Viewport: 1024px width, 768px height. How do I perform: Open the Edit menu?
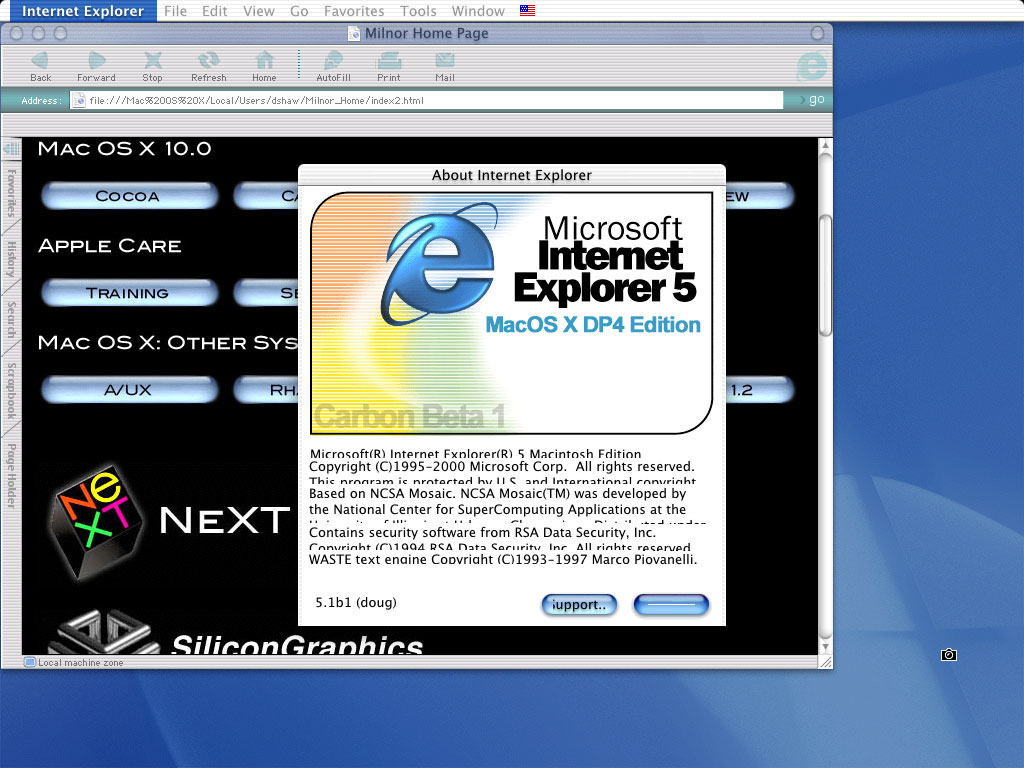(214, 11)
